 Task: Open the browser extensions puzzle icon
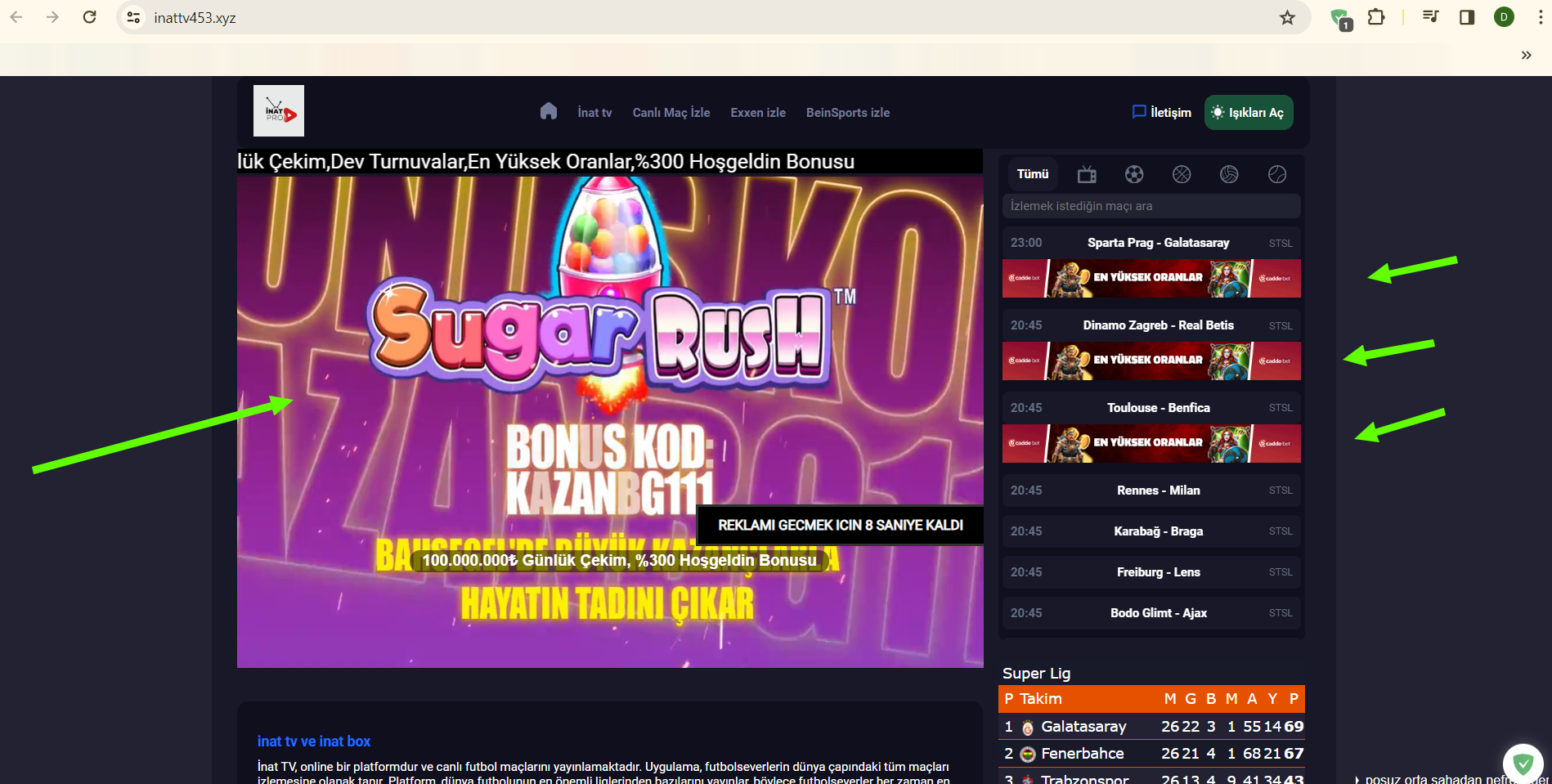coord(1376,17)
